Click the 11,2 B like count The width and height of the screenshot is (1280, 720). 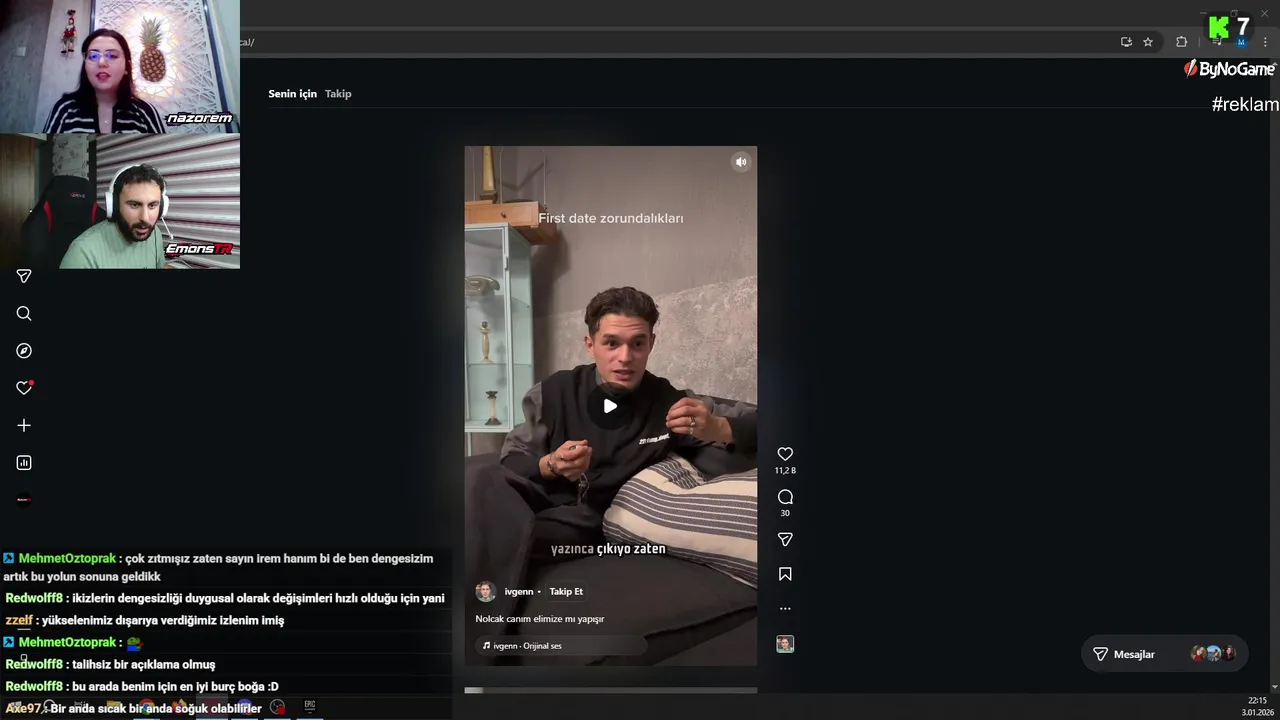tap(785, 471)
